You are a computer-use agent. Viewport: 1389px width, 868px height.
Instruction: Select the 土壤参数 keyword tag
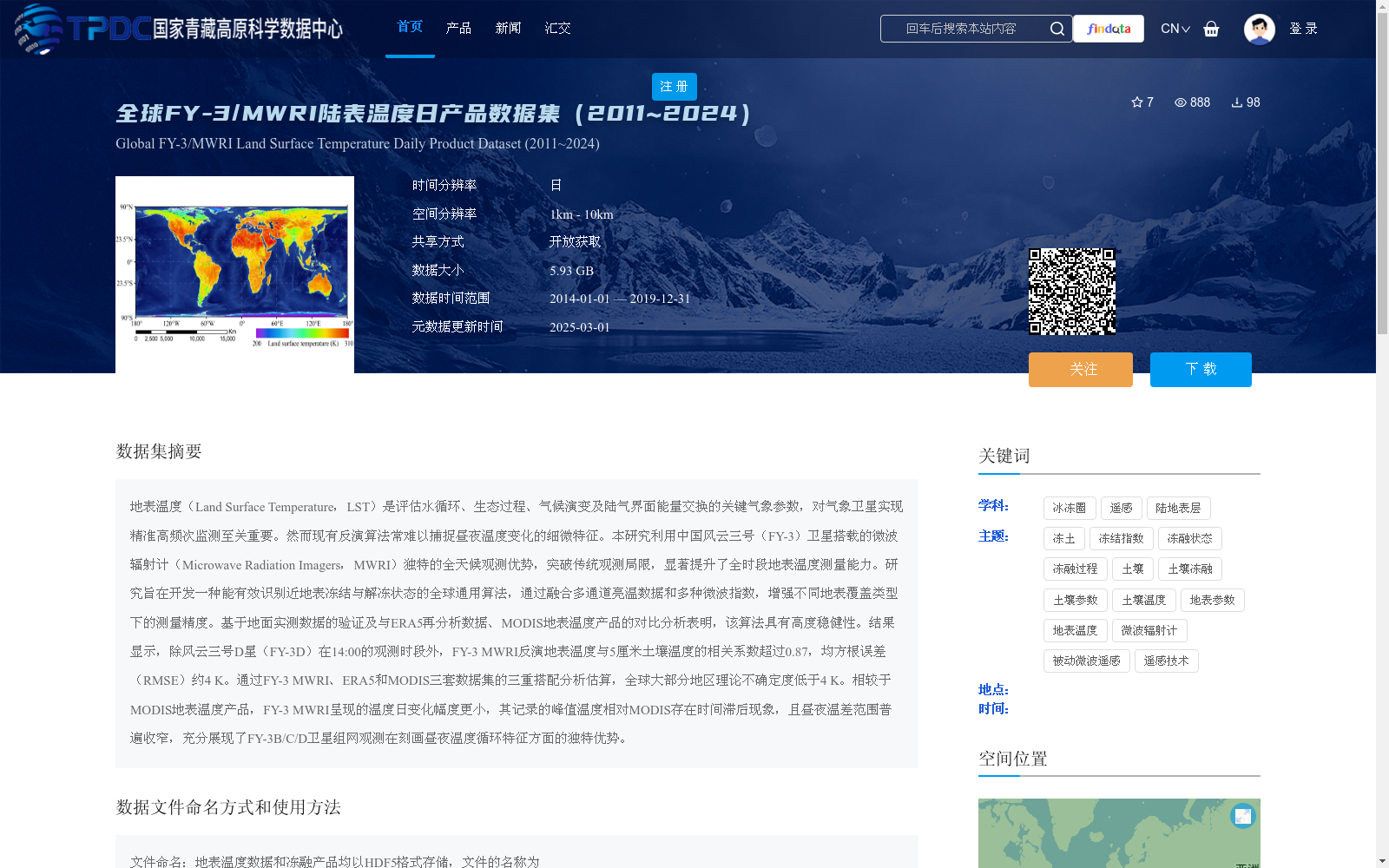(1076, 600)
